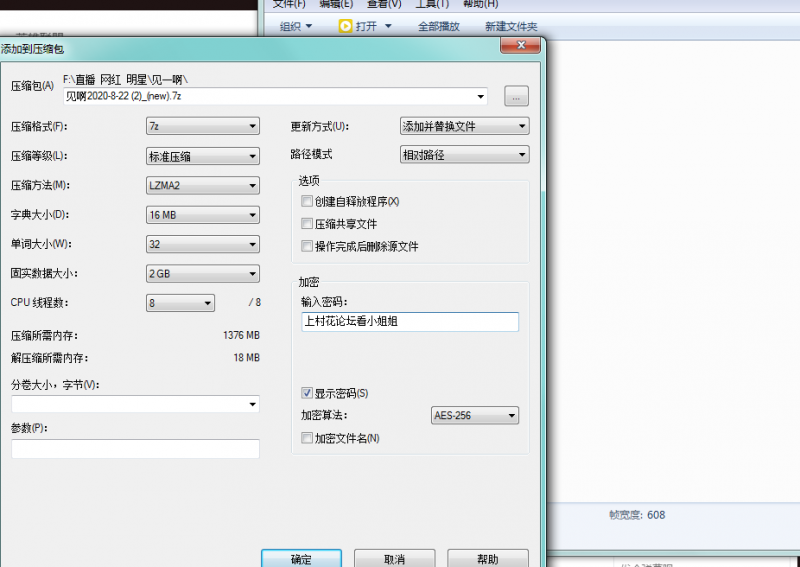Open the 更新方式 dropdown
The height and width of the screenshot is (567, 800).
(x=463, y=126)
